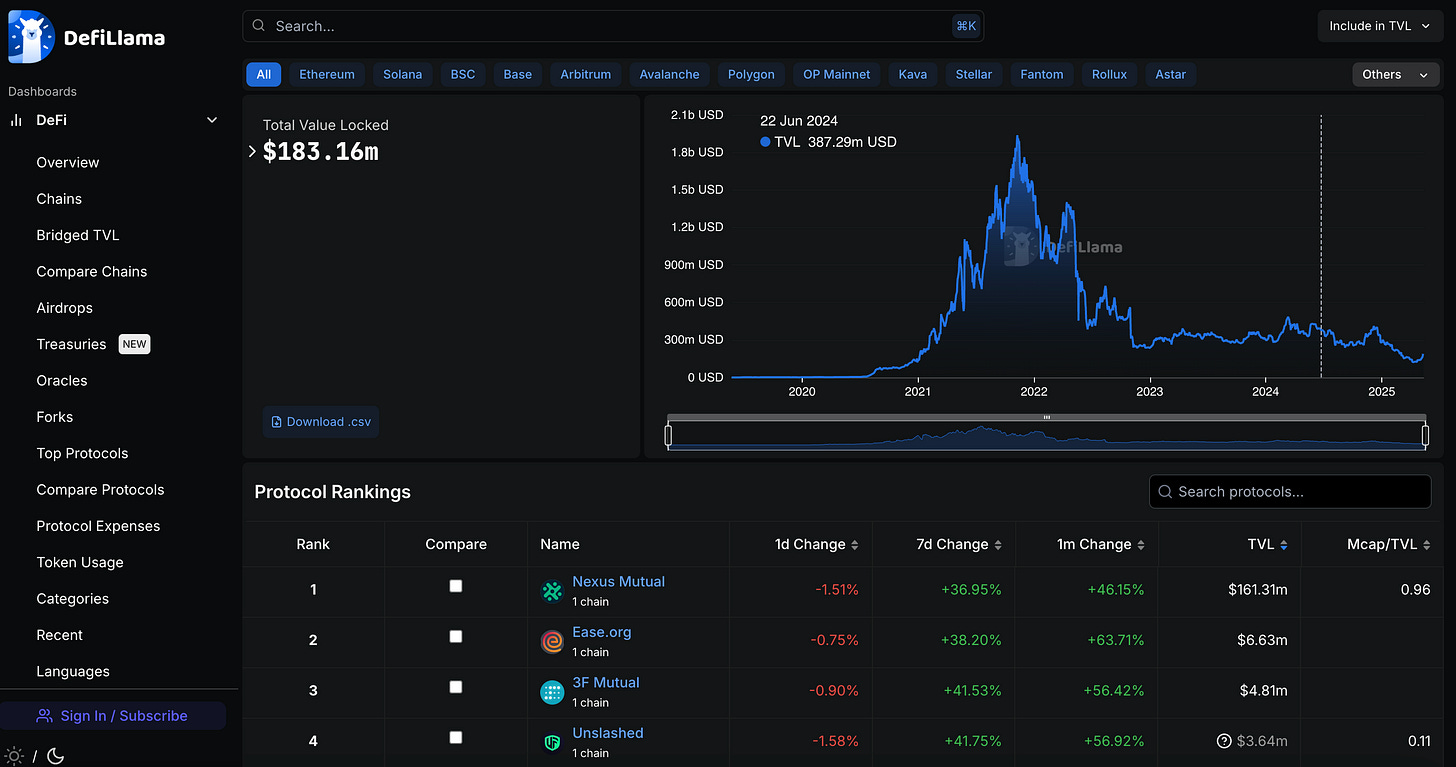Select the Polygon chain tab

(x=751, y=74)
